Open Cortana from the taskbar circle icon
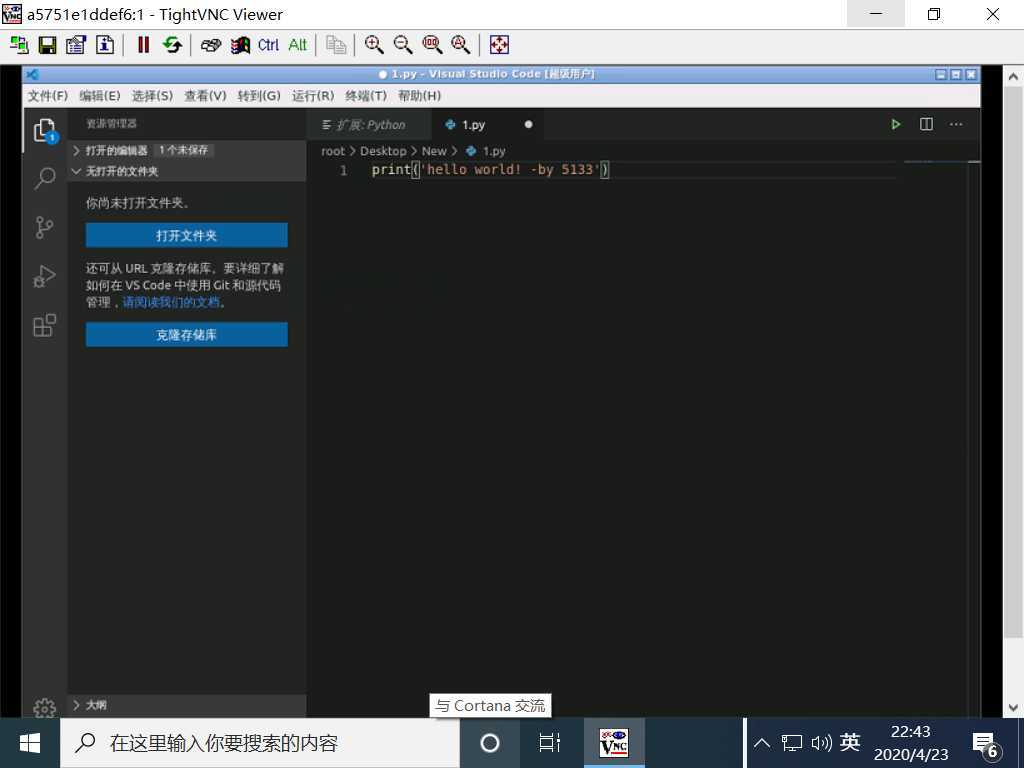Viewport: 1024px width, 768px height. coord(490,743)
